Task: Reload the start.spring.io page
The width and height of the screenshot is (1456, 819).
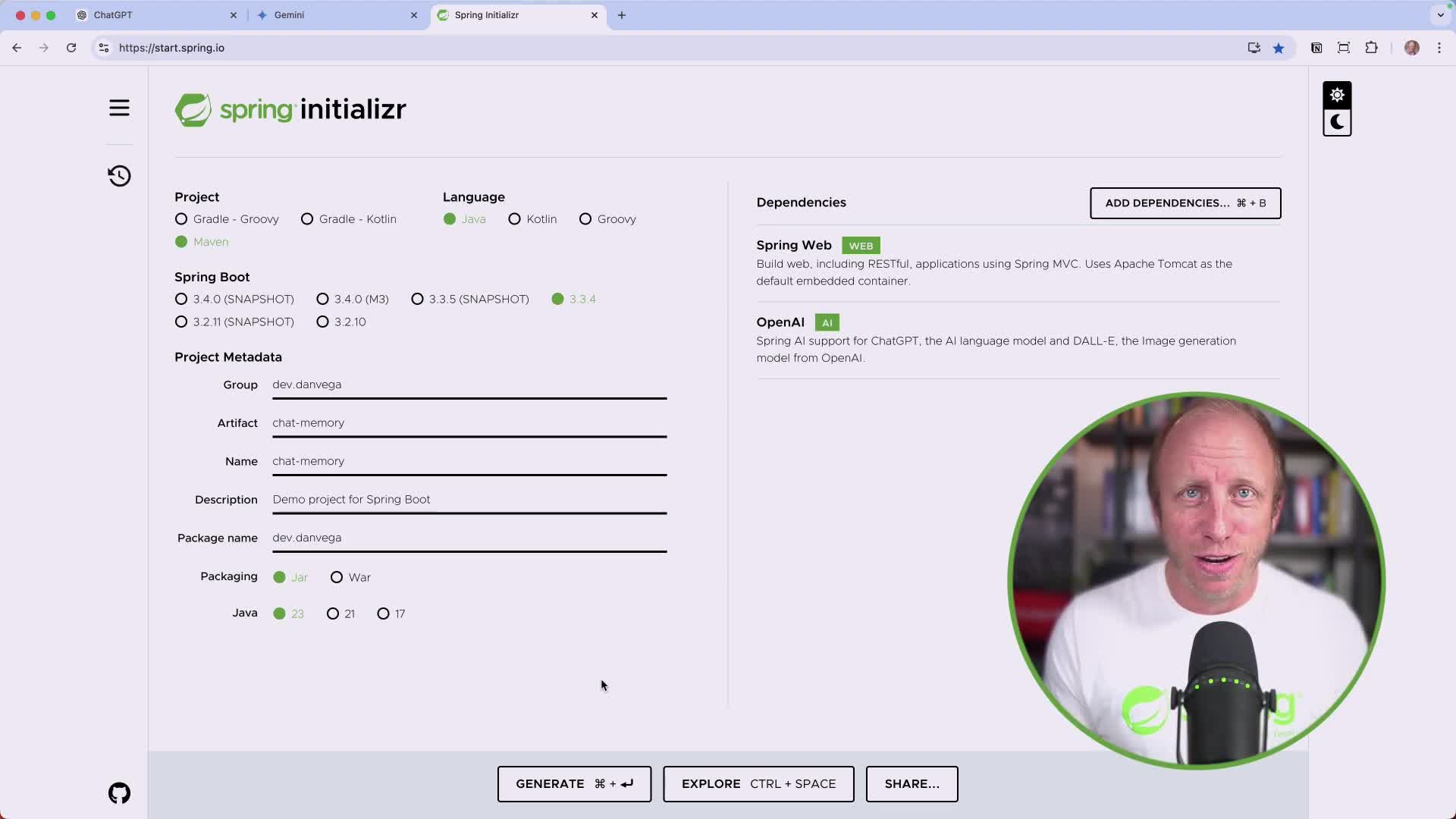Action: (71, 48)
